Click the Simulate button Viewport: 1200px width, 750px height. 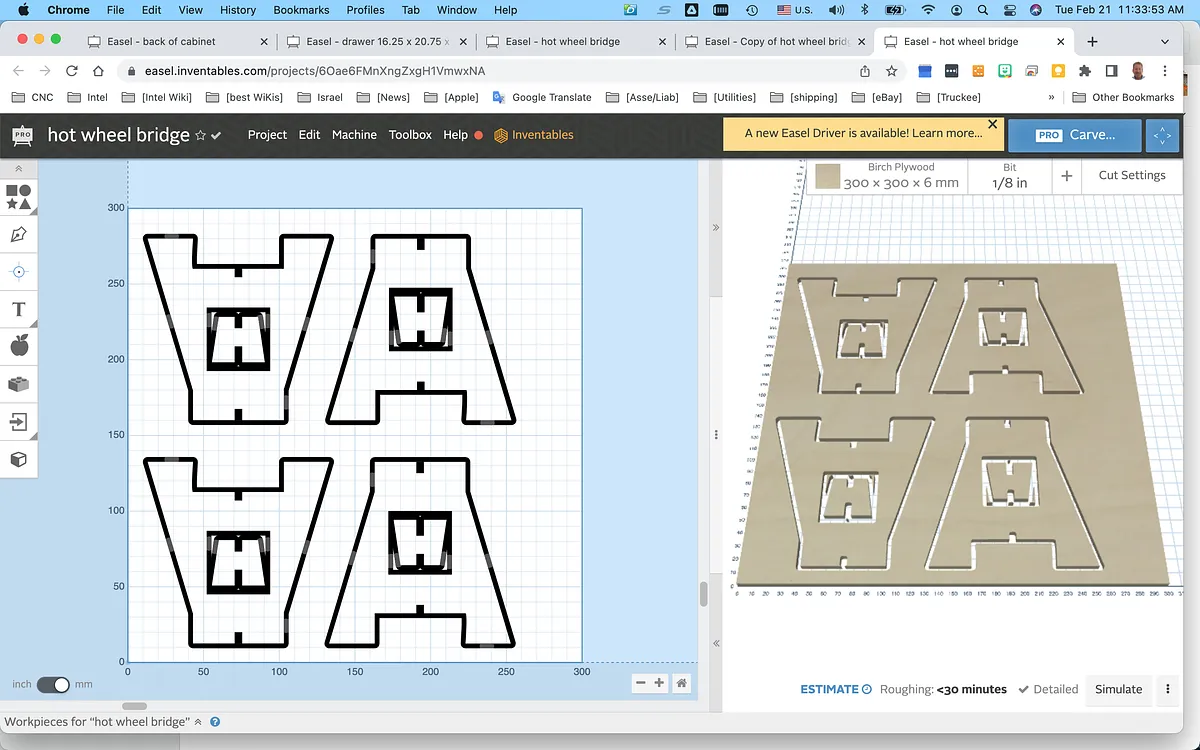pyautogui.click(x=1118, y=689)
